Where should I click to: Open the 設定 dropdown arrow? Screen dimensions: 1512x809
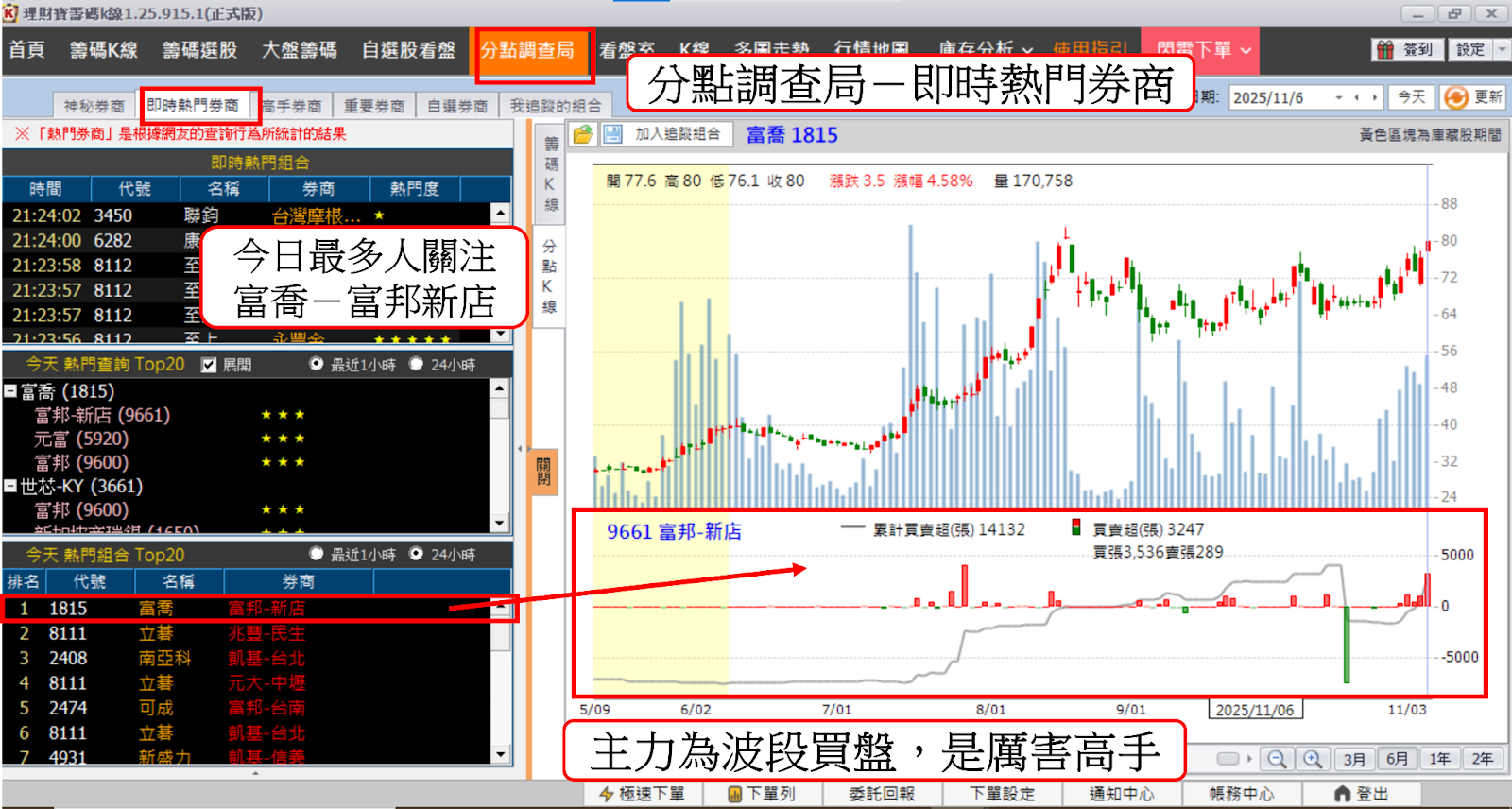pyautogui.click(x=1502, y=49)
